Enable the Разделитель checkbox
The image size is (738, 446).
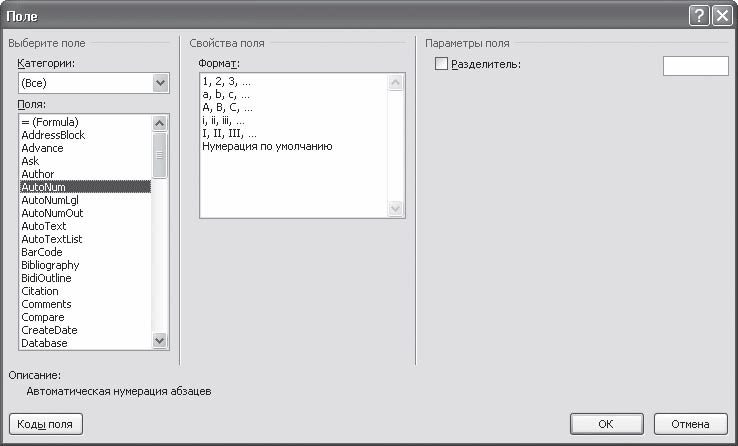[x=441, y=64]
